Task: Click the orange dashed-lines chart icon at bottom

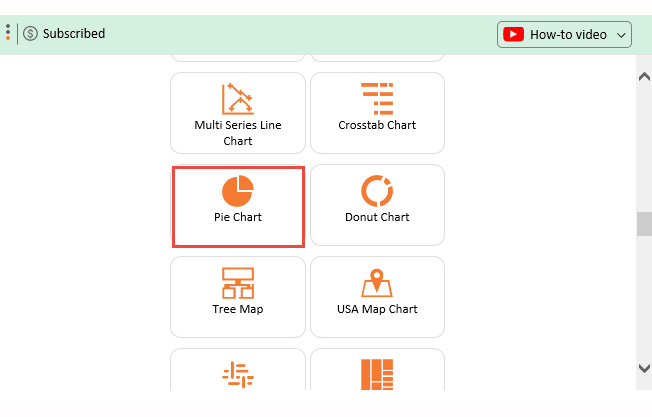Action: coord(237,373)
